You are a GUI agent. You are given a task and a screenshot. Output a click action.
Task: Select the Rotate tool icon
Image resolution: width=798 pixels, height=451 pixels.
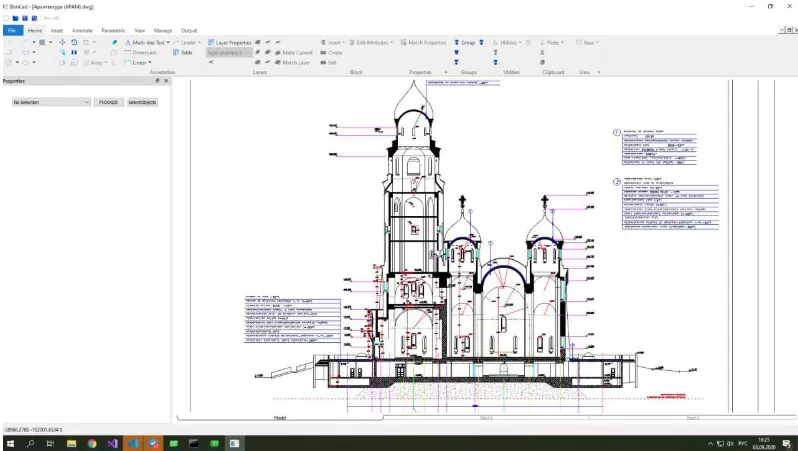coord(74,42)
